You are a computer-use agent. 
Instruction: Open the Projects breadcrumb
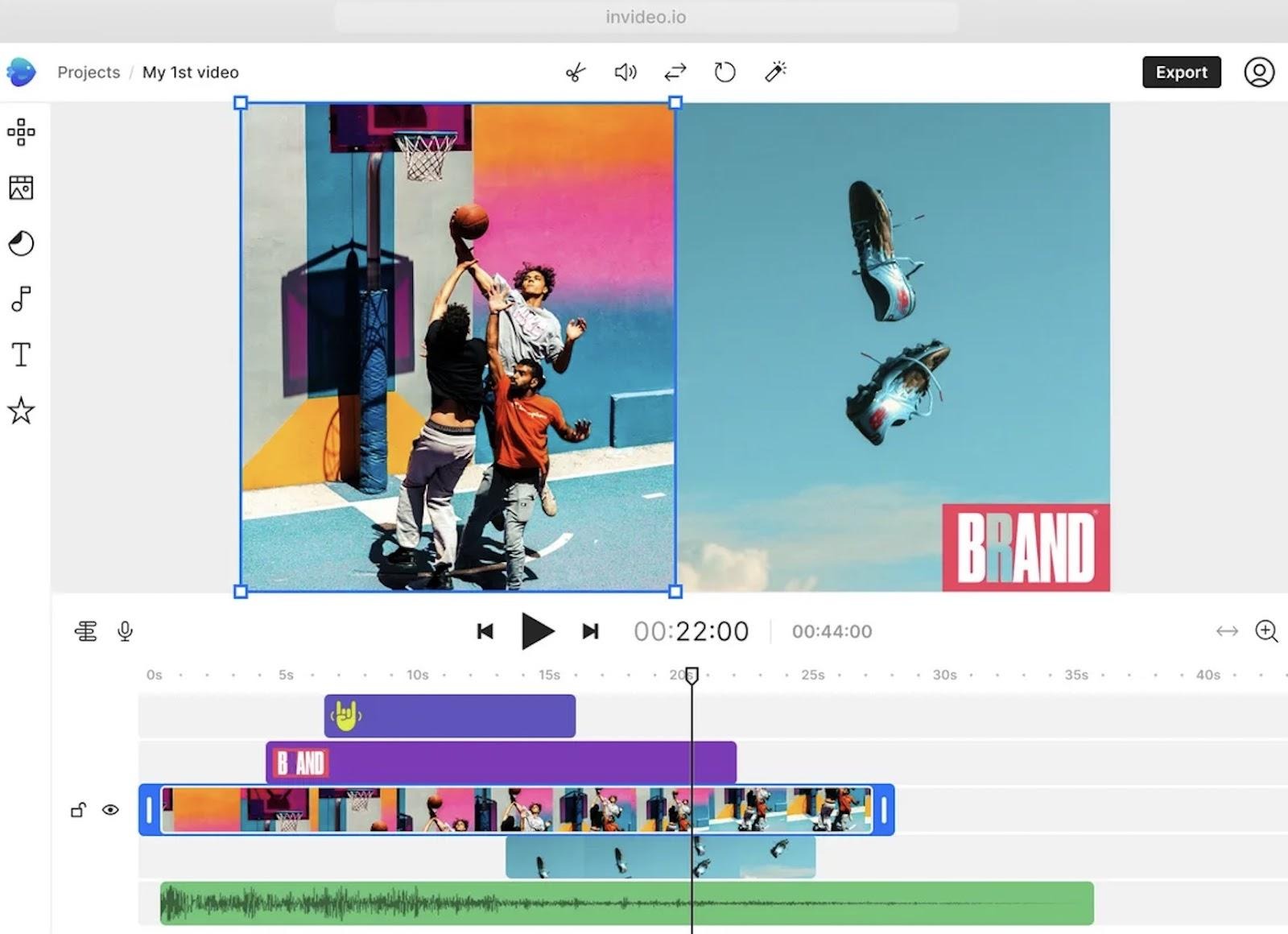pyautogui.click(x=89, y=72)
